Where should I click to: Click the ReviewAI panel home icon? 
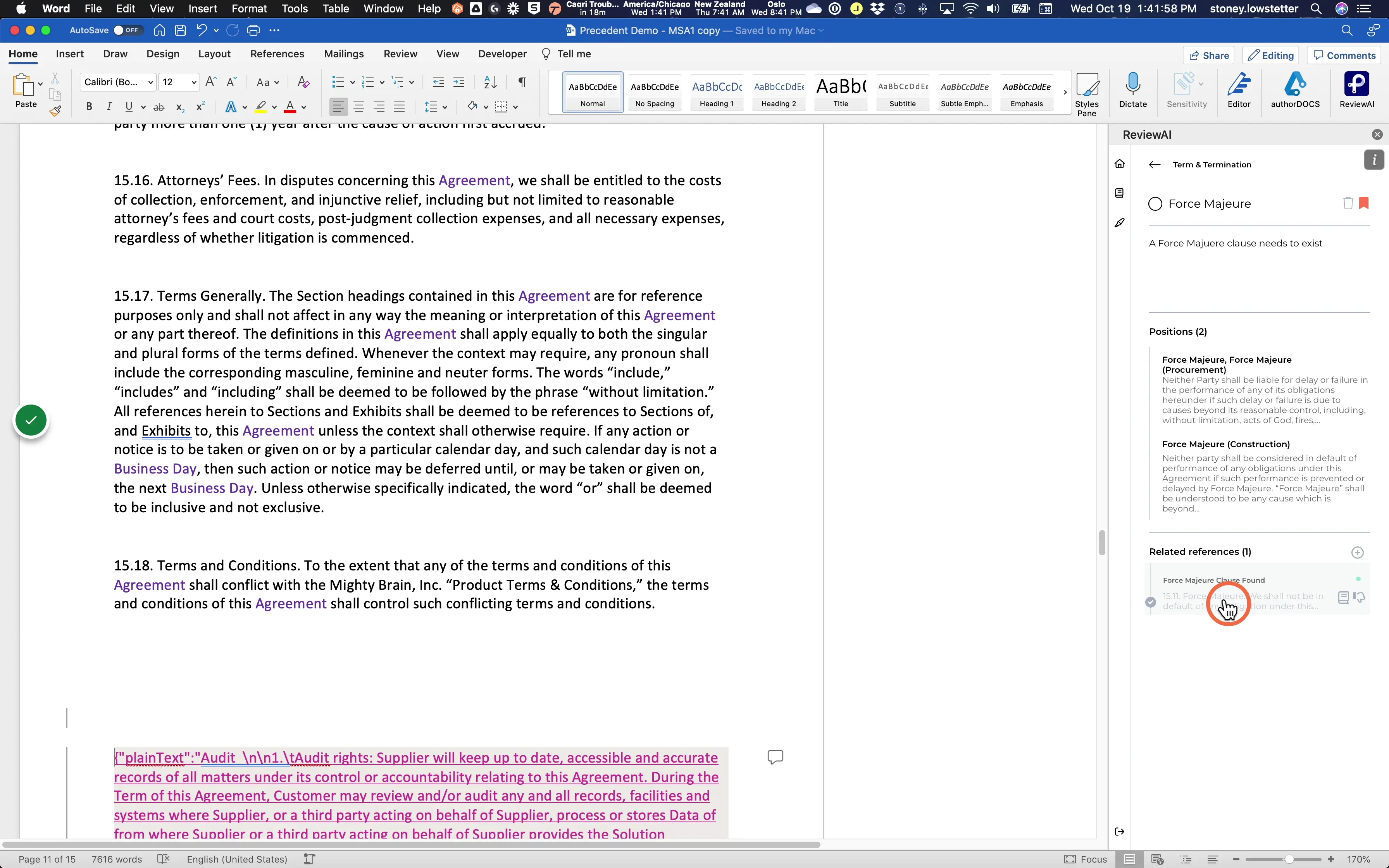[1119, 164]
